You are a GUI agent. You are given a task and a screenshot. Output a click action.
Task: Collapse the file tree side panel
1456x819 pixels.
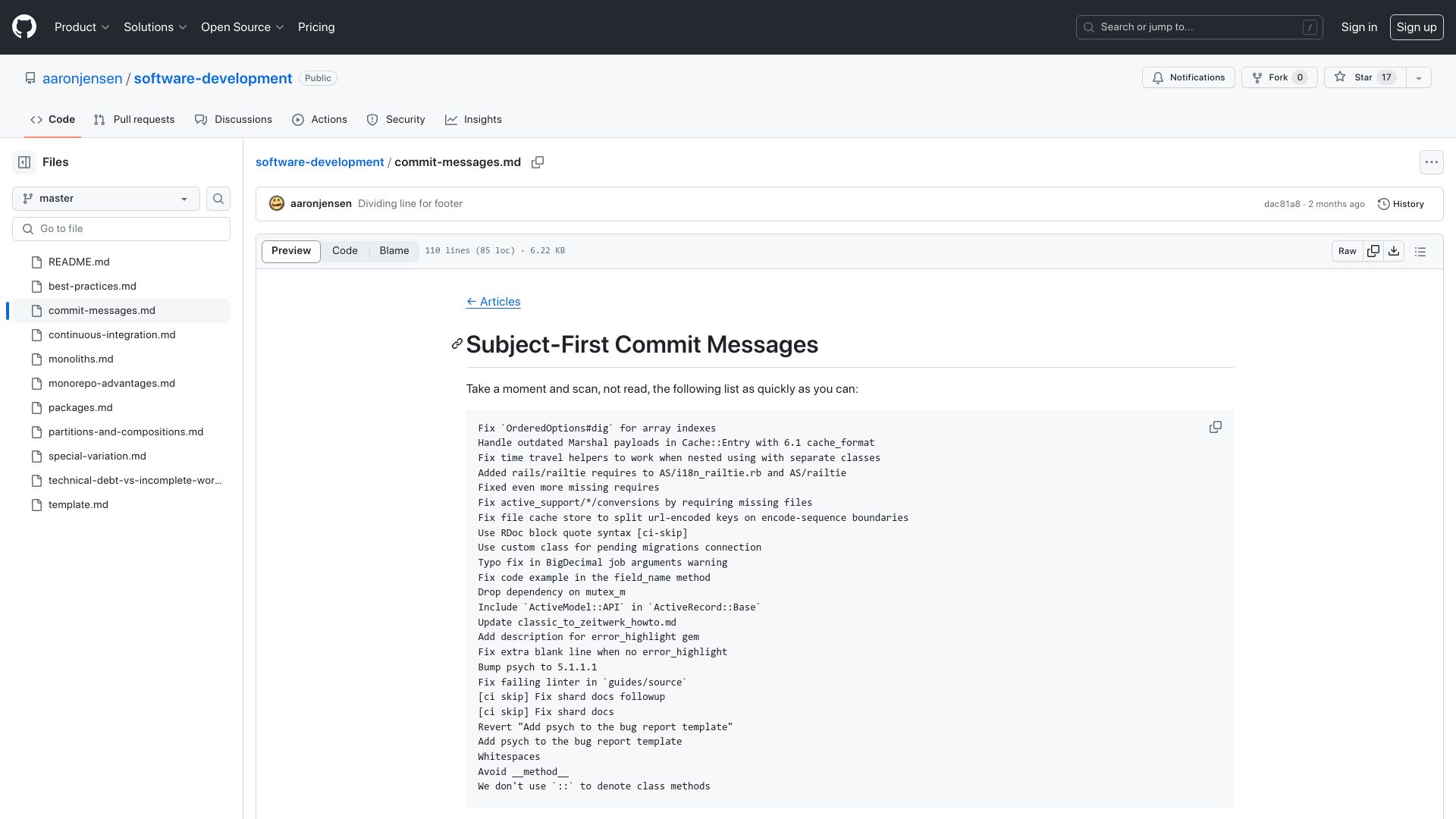[24, 162]
